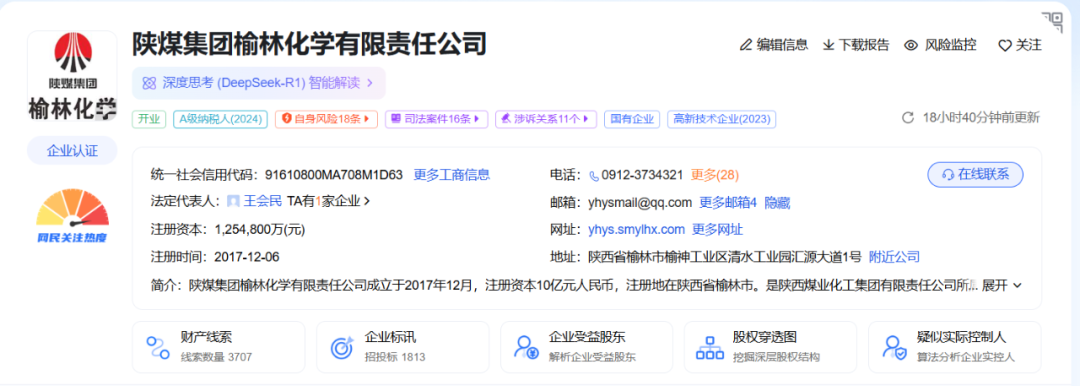
Task: Click the 企业认证 button
Action: [x=72, y=150]
